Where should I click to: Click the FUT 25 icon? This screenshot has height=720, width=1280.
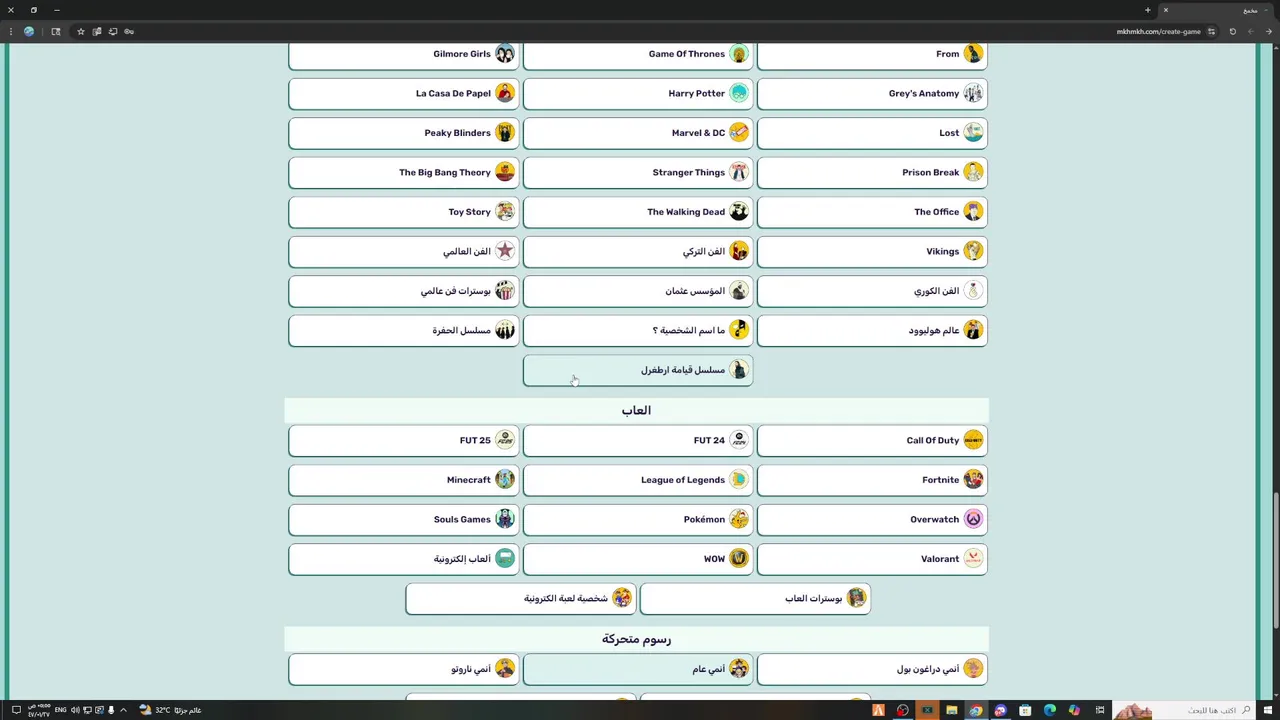click(505, 440)
